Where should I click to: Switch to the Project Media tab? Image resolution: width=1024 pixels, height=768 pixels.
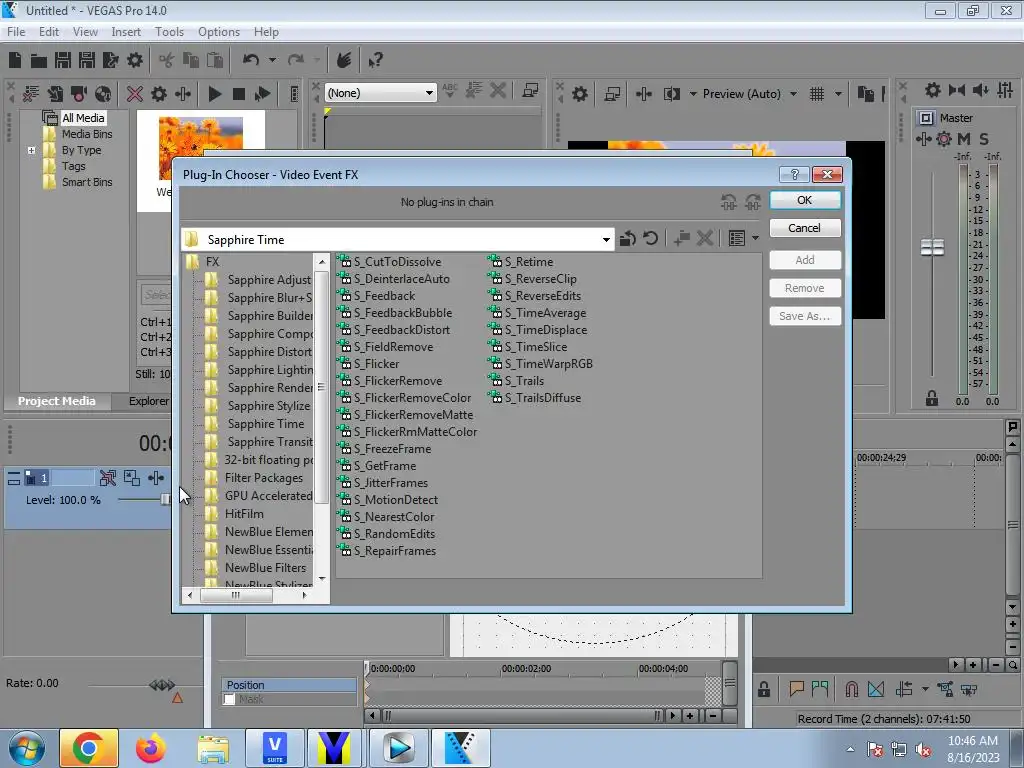click(x=56, y=401)
